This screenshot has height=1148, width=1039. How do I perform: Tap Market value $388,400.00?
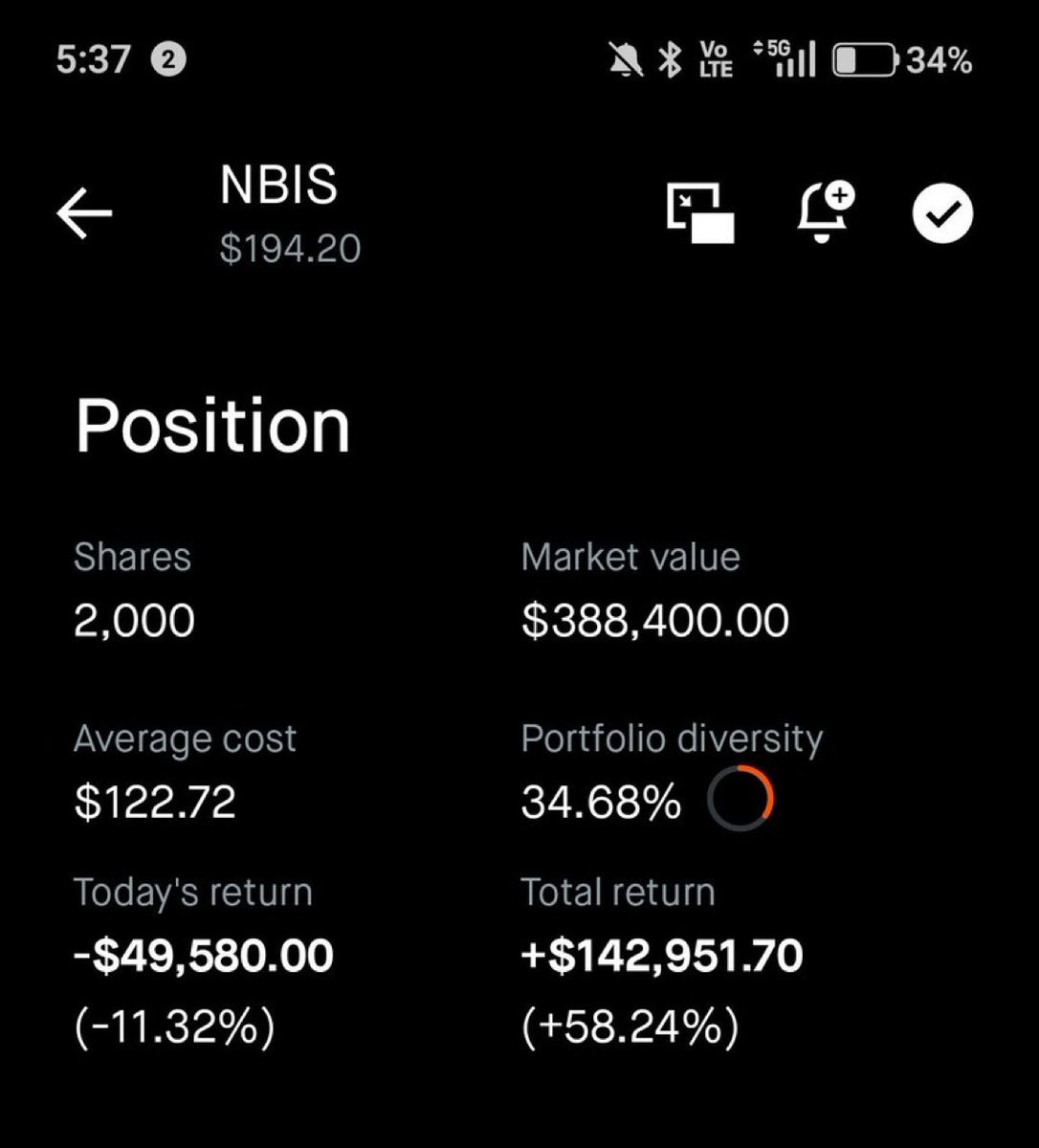[655, 621]
